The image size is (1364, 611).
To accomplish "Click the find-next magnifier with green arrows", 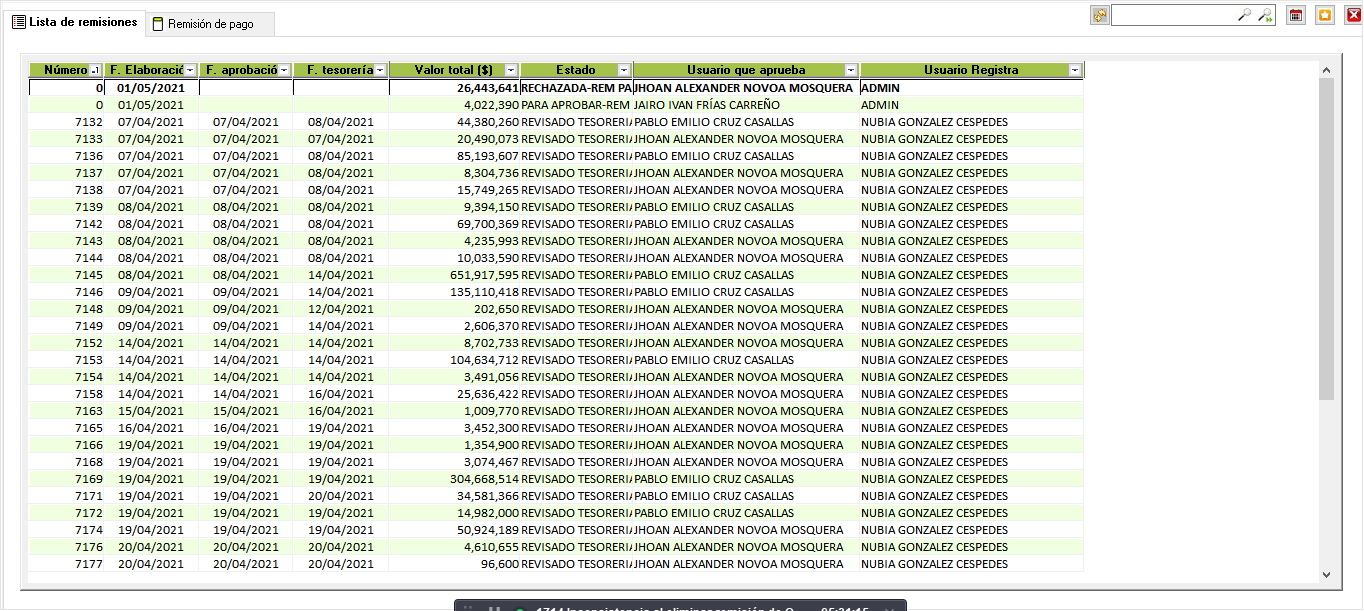I will click(1265, 15).
